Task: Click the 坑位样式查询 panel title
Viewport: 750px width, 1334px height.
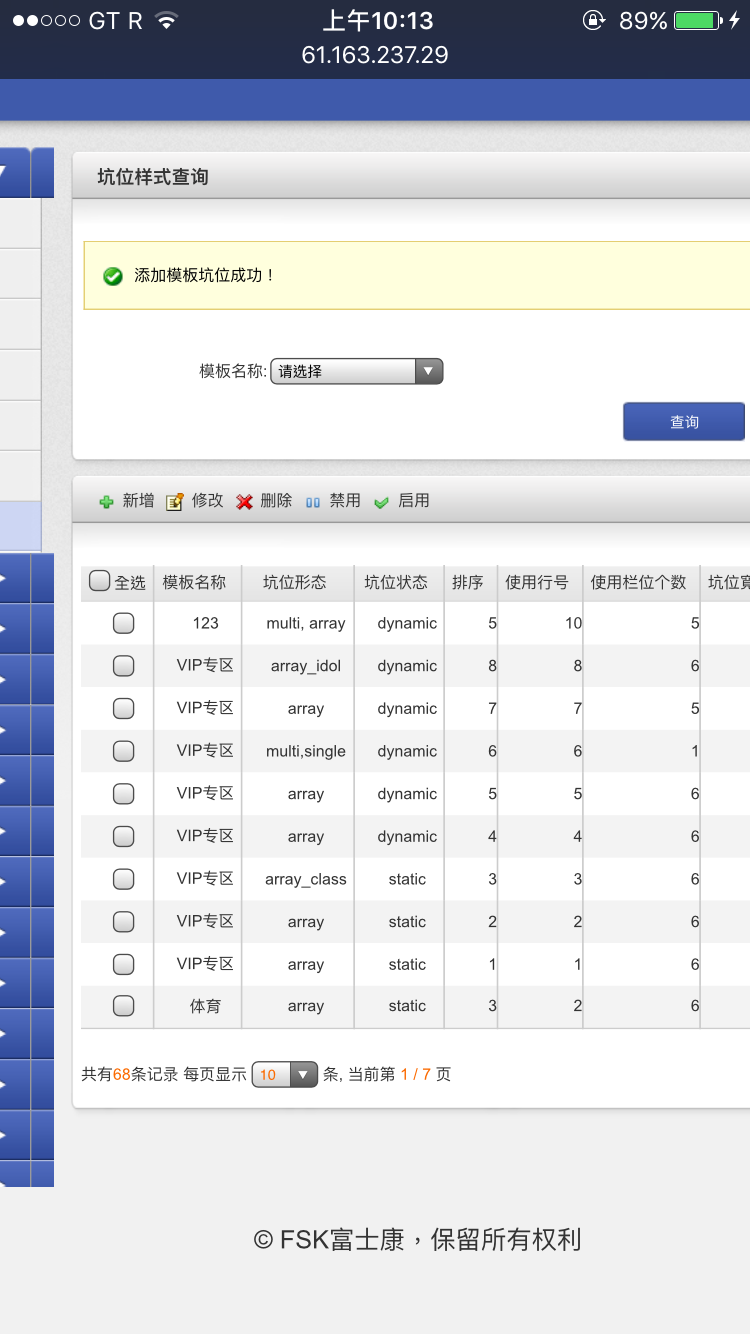Action: click(153, 177)
